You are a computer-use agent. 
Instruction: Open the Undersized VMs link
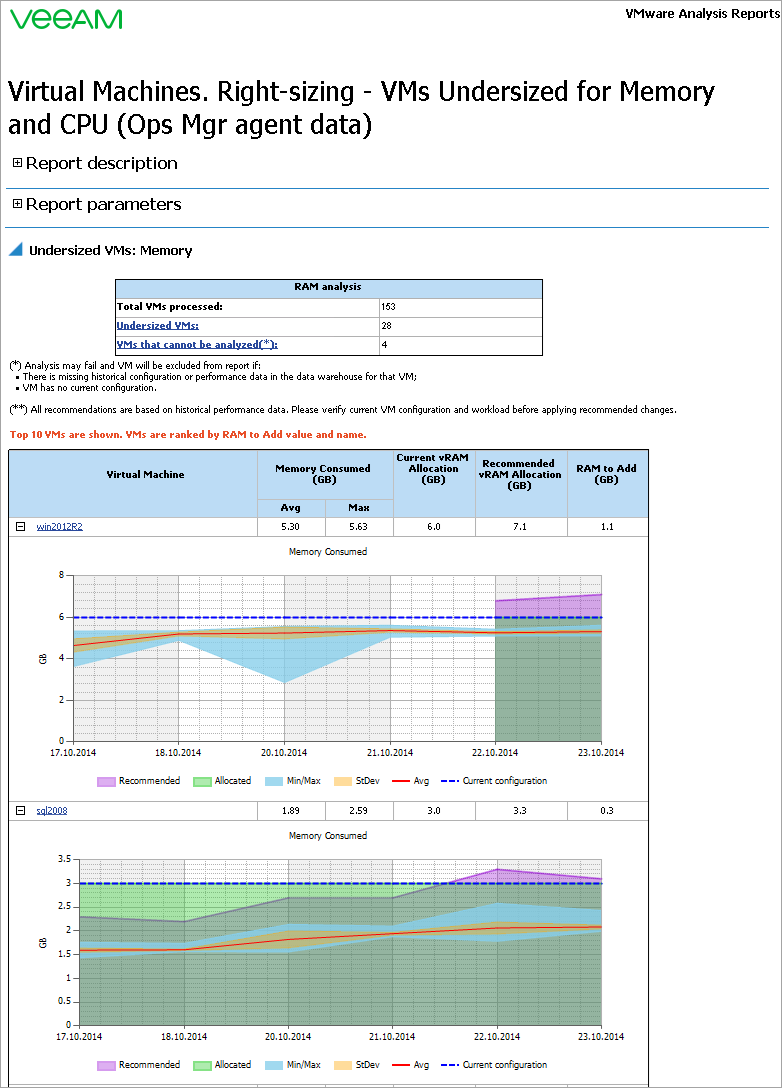158,325
